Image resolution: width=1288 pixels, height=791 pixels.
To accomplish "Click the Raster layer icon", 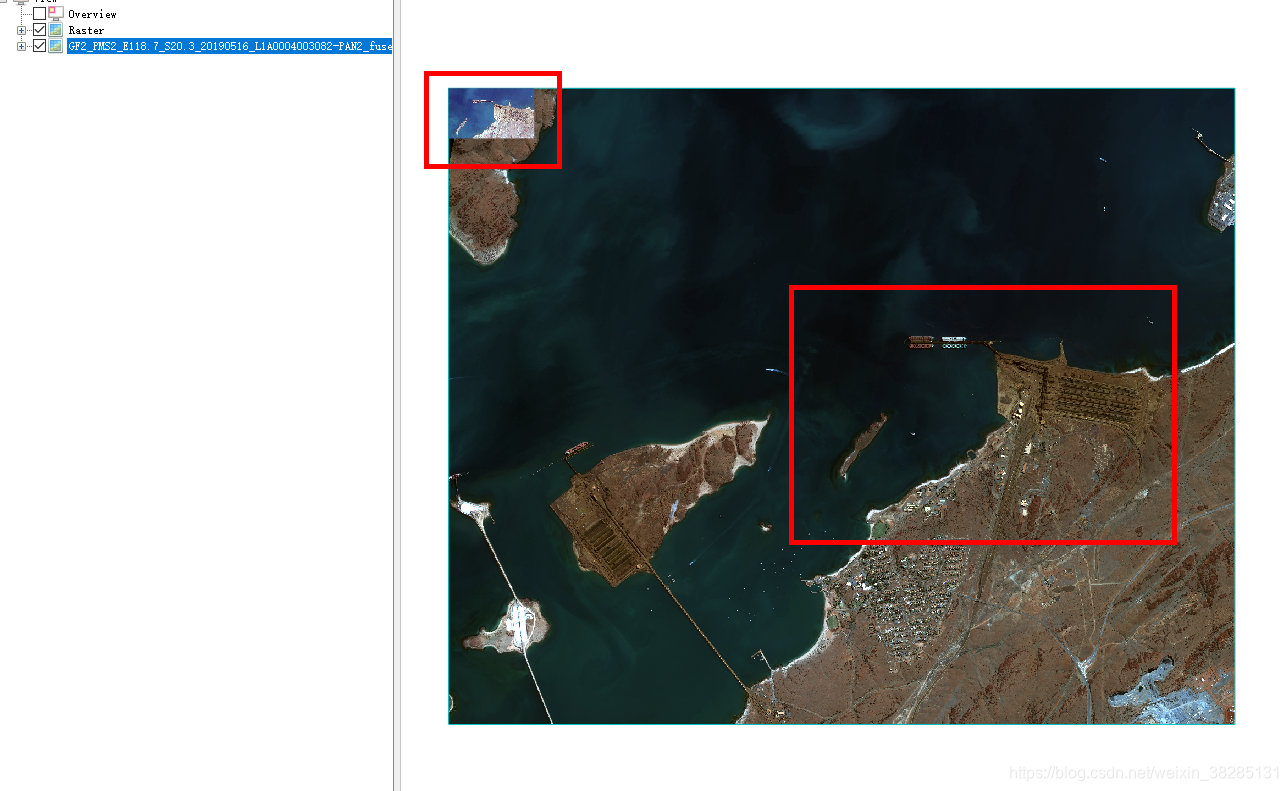I will point(55,30).
